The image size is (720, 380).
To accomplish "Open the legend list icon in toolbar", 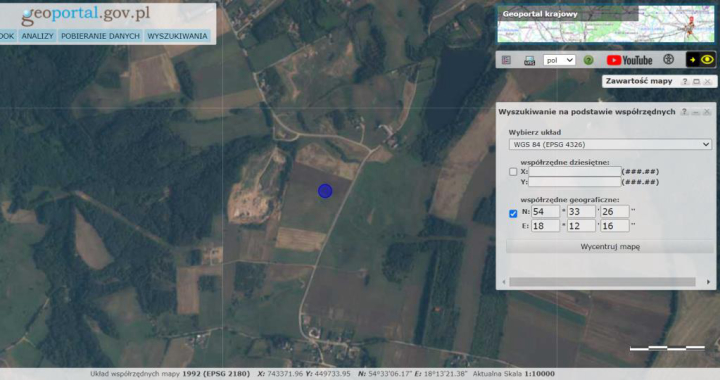I will point(506,60).
